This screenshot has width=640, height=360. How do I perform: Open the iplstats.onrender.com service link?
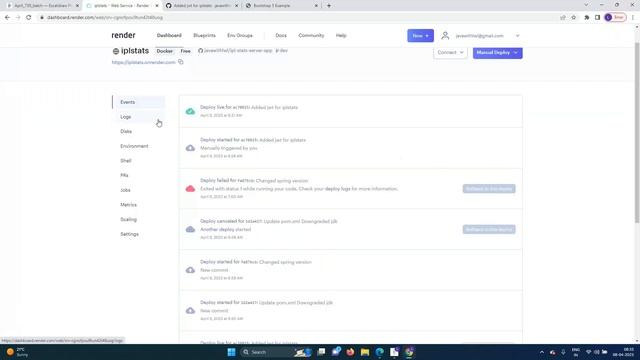pos(144,62)
